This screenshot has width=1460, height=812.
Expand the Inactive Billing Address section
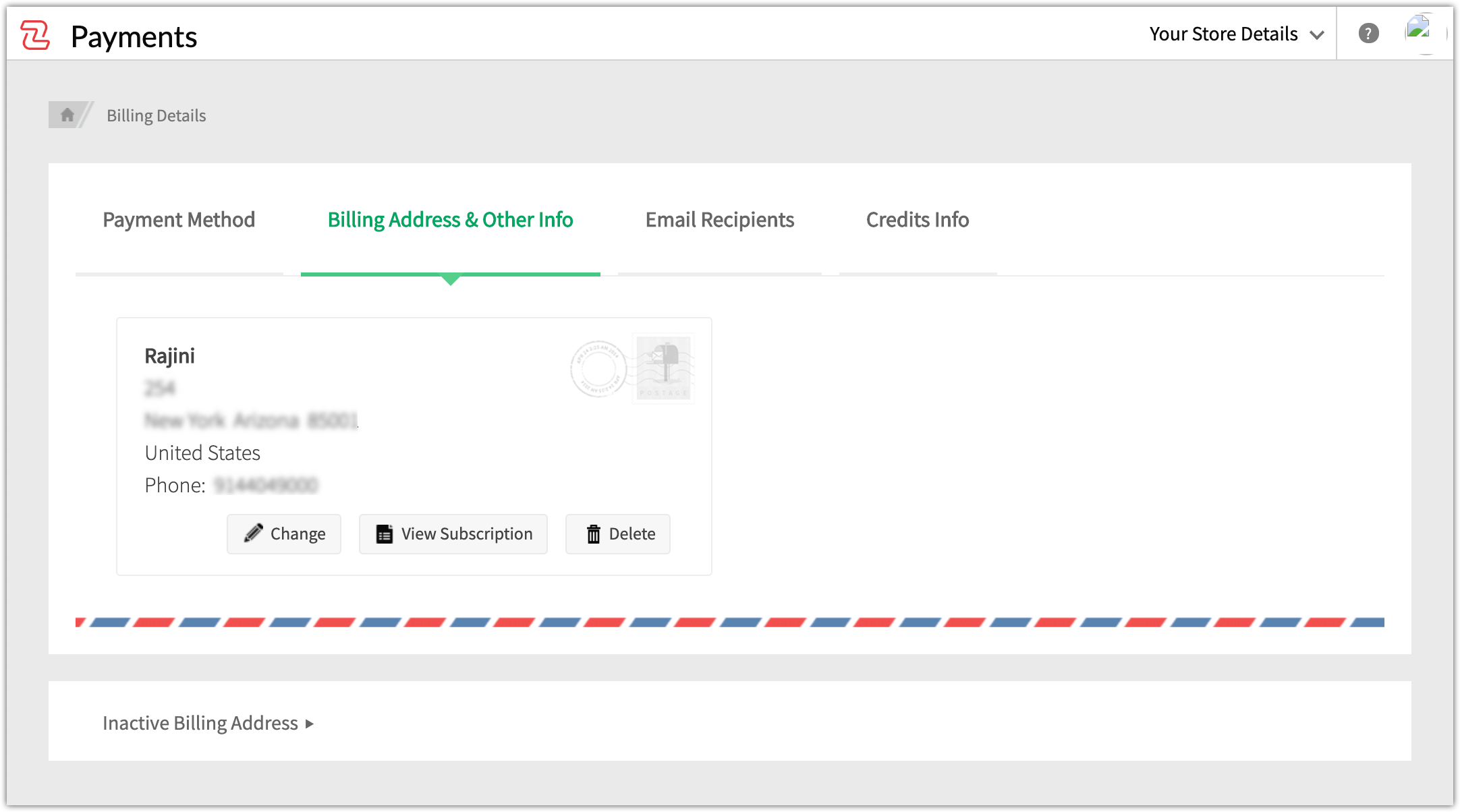coord(208,723)
